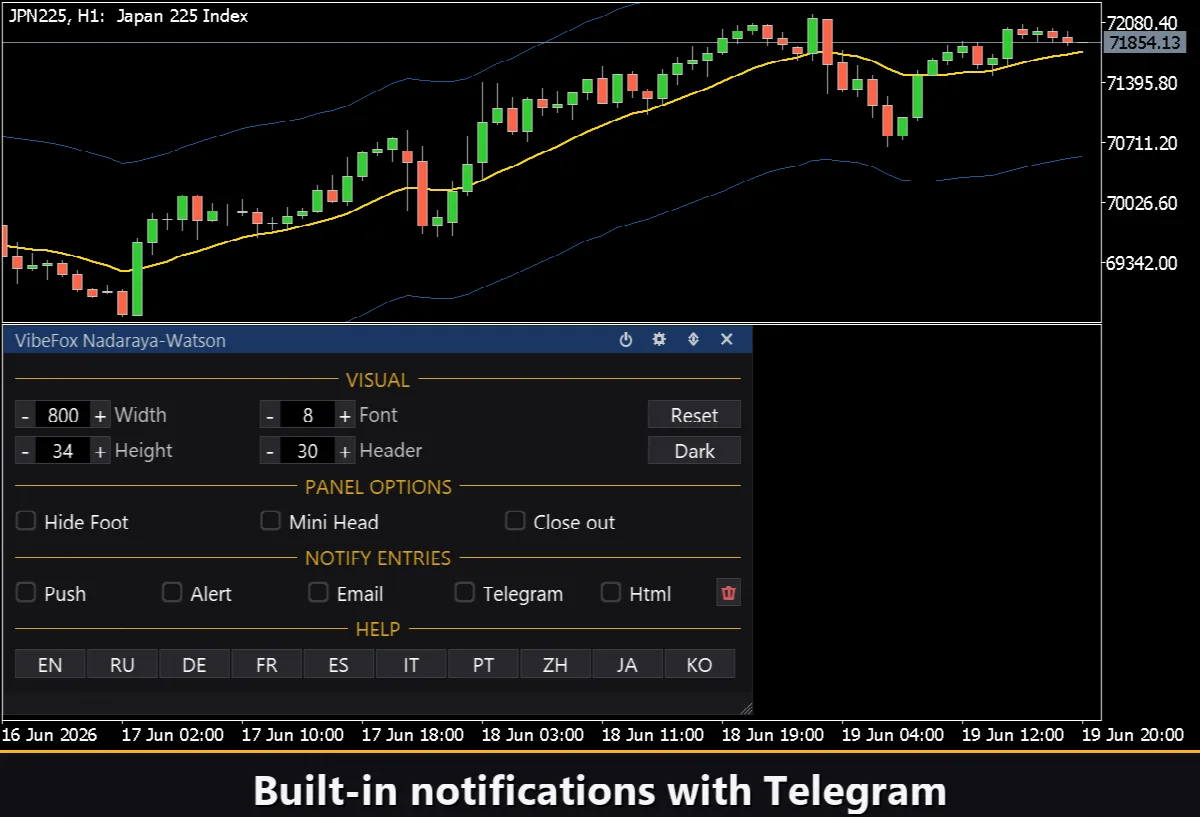Viewport: 1200px width, 817px height.
Task: Select the DE help language button
Action: (195, 664)
